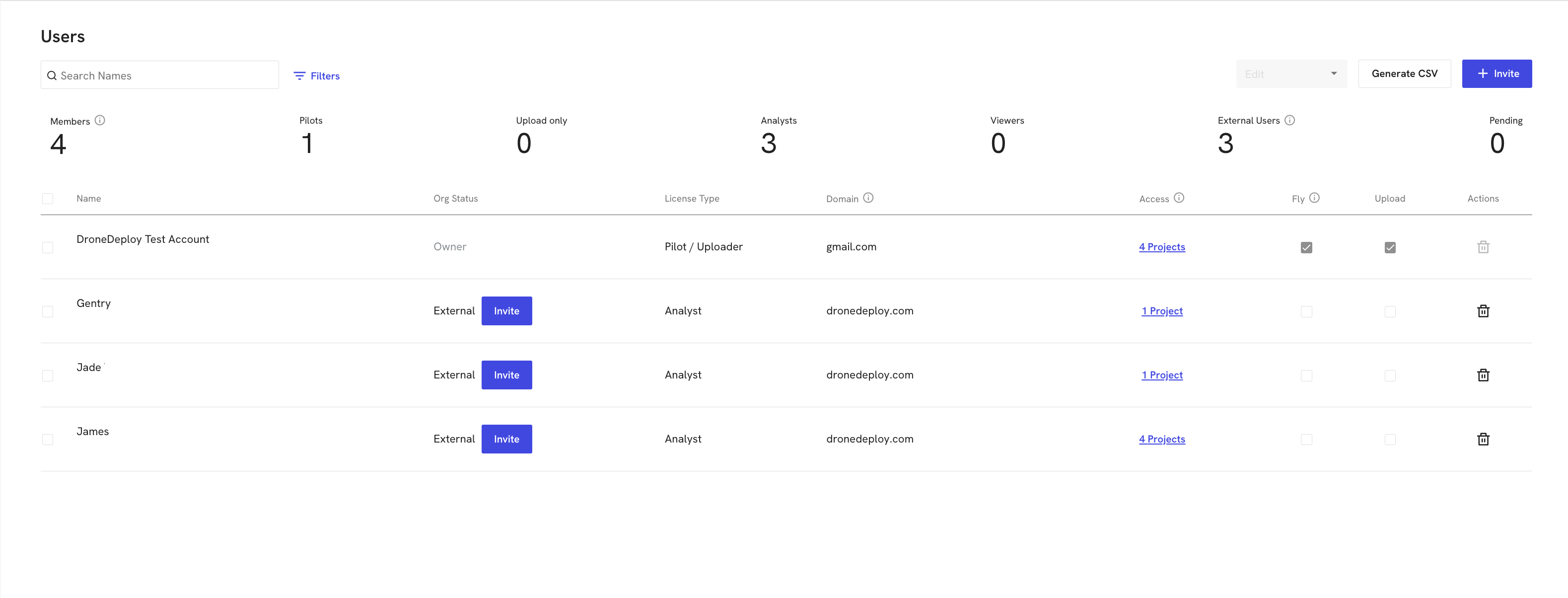The height and width of the screenshot is (598, 1568).
Task: Click the Search Names input field
Action: point(164,75)
